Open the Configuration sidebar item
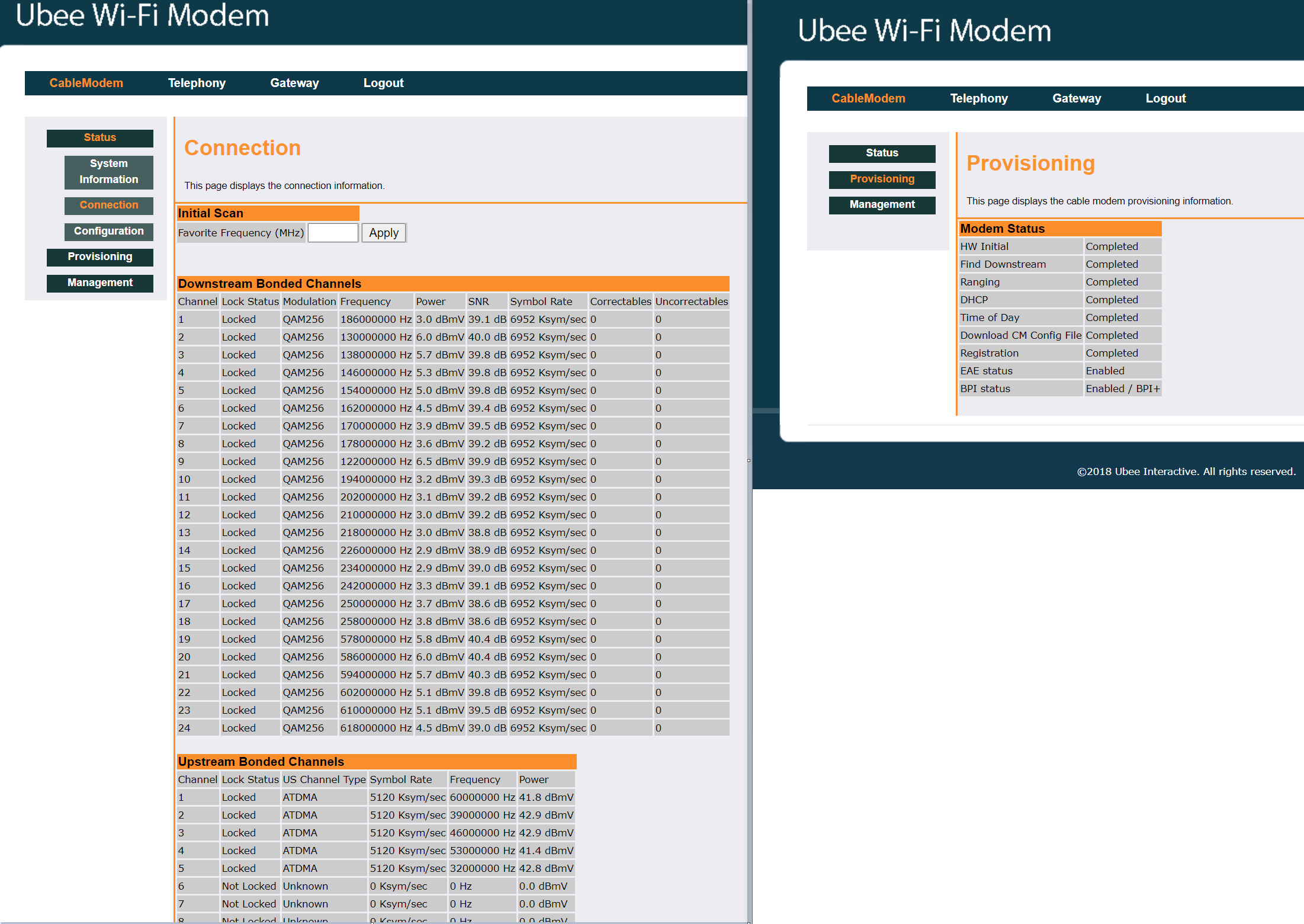This screenshot has width=1304, height=924. (x=108, y=231)
